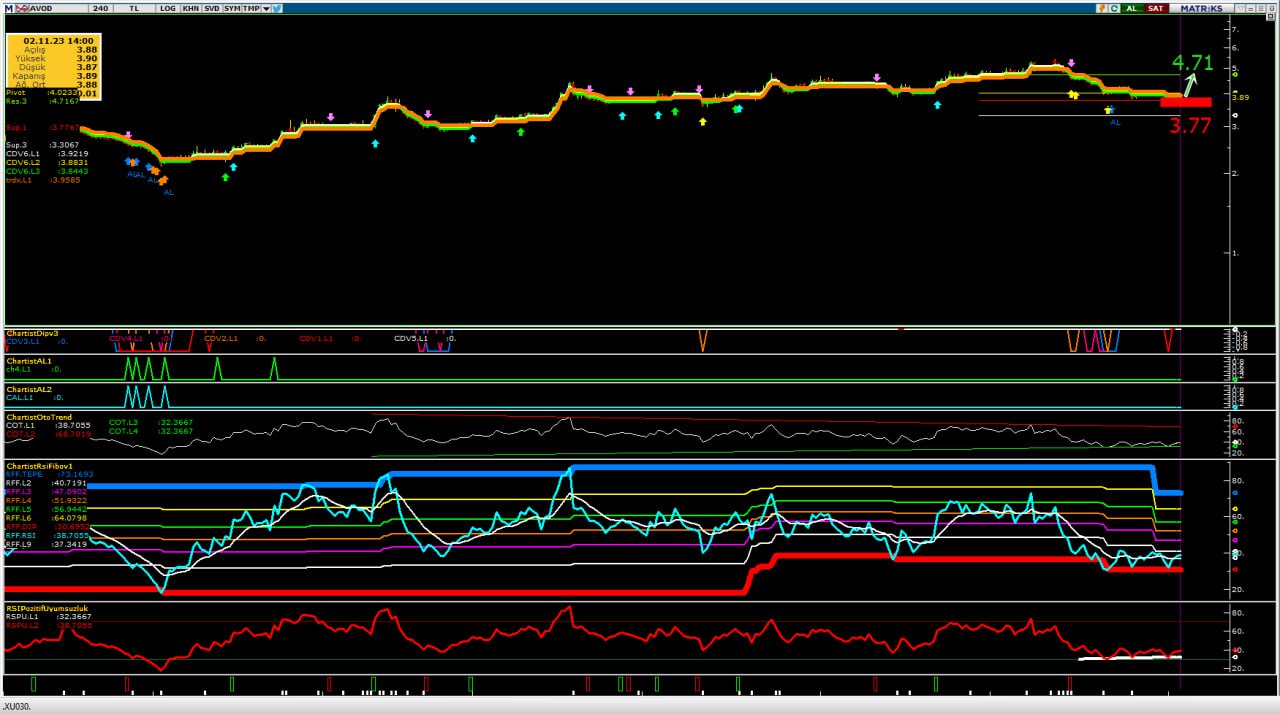
Task: Click the orange lightning bolt icon
Action: click(x=1102, y=8)
